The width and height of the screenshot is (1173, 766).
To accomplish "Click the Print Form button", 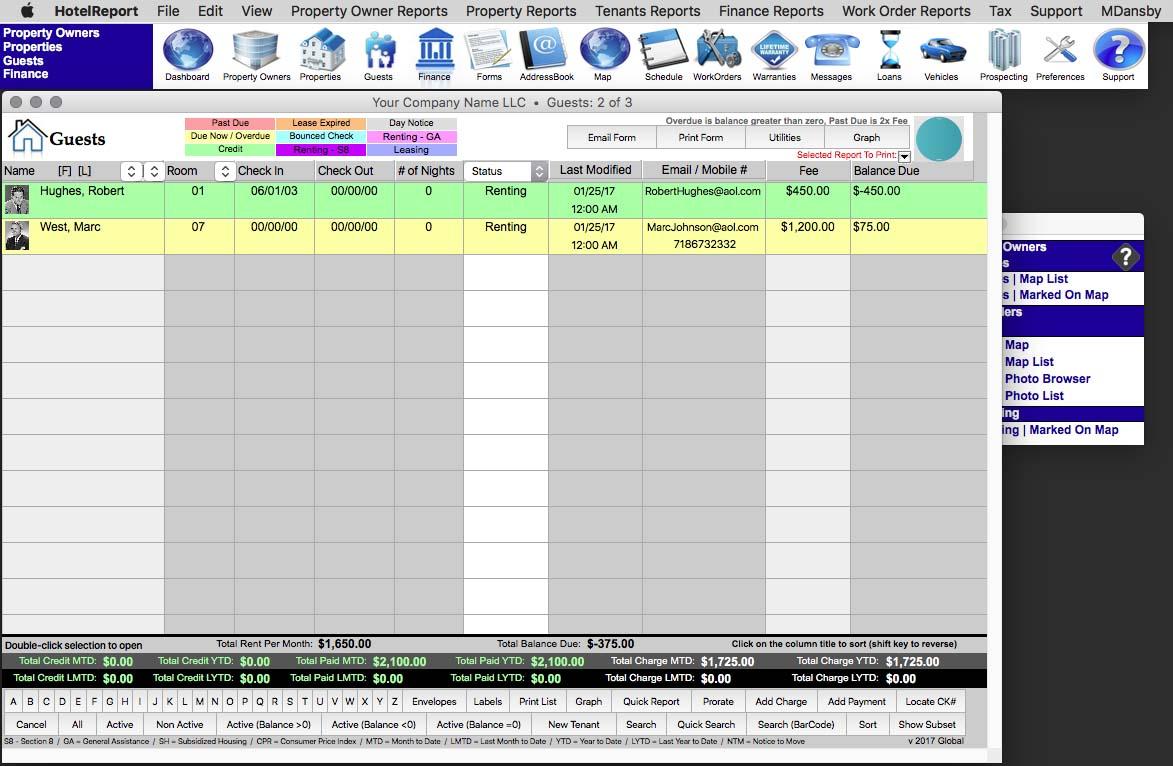I will click(700, 138).
